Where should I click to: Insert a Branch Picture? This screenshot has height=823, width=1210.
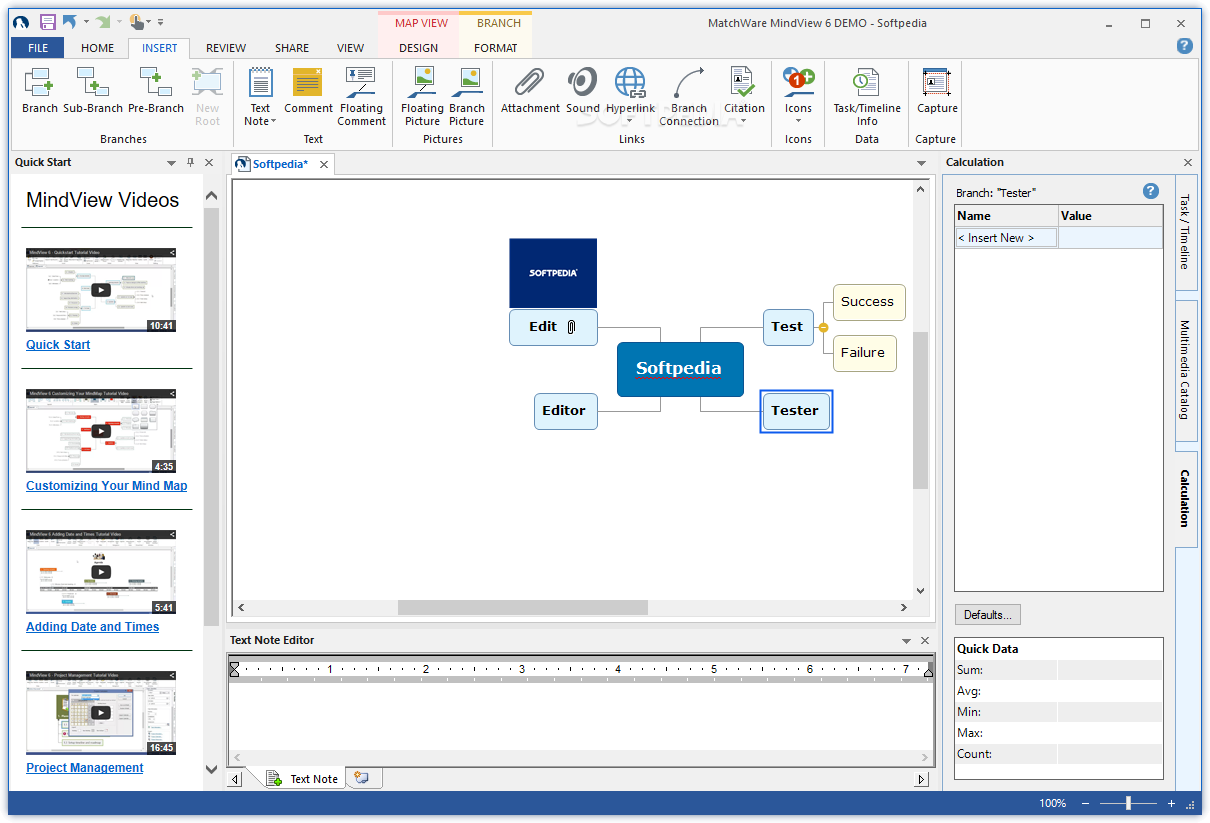tap(466, 97)
